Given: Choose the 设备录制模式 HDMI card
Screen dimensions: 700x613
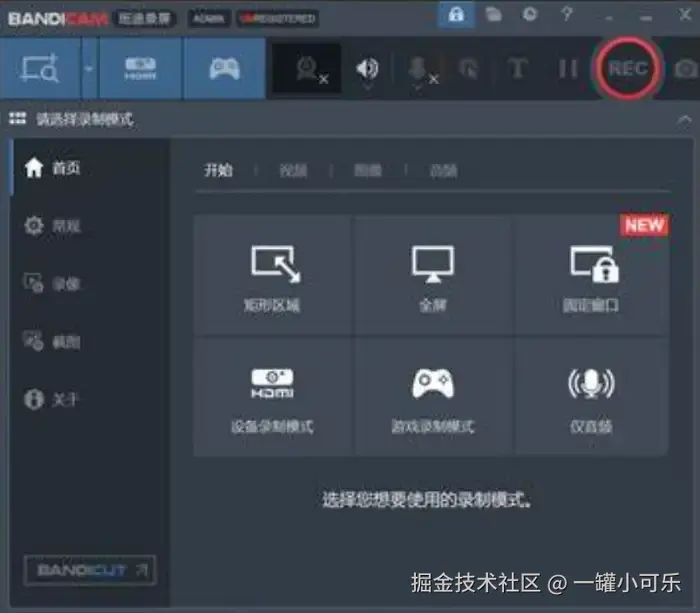Looking at the screenshot, I should pyautogui.click(x=273, y=396).
